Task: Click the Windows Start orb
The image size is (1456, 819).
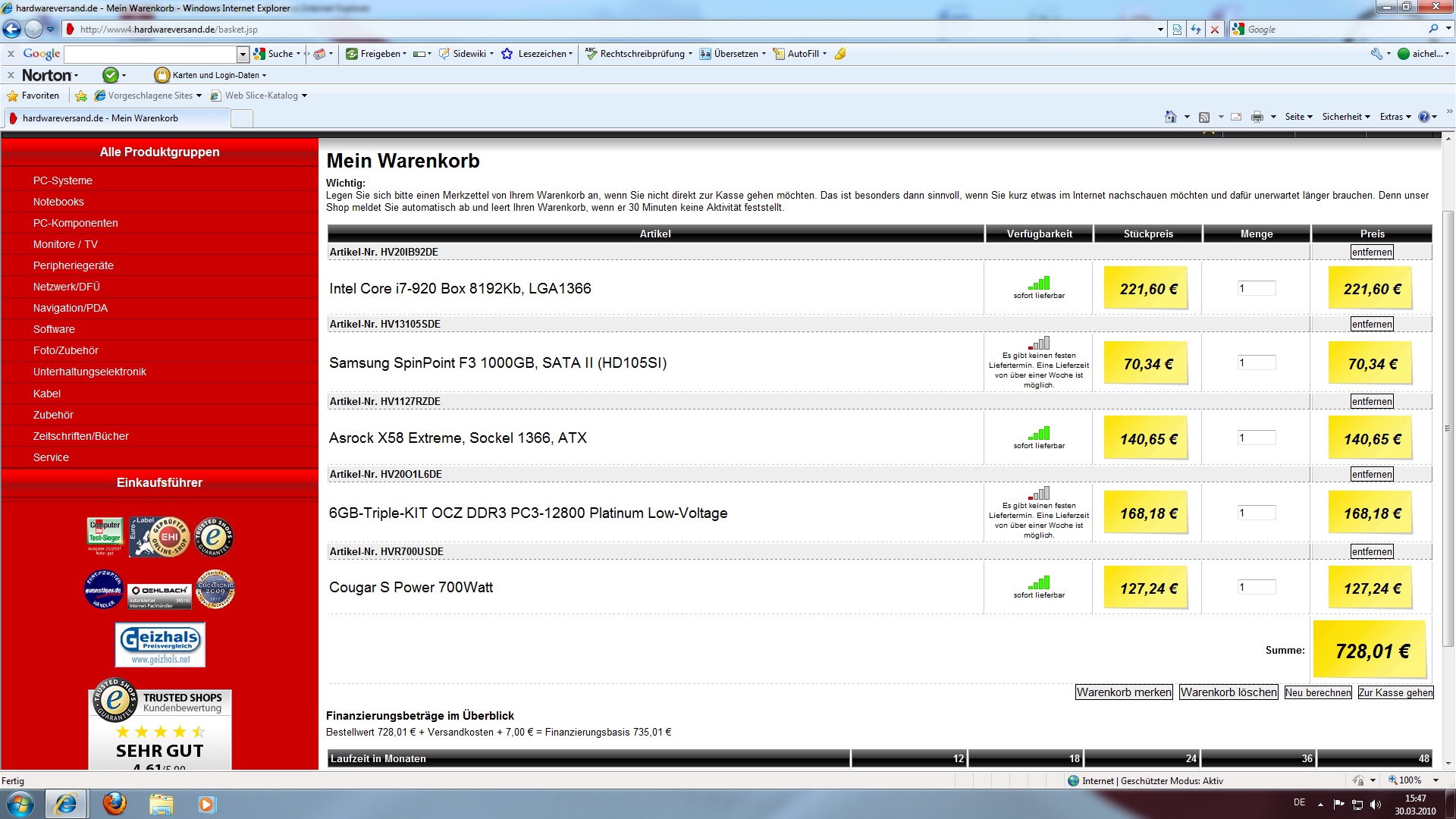Action: pyautogui.click(x=20, y=804)
